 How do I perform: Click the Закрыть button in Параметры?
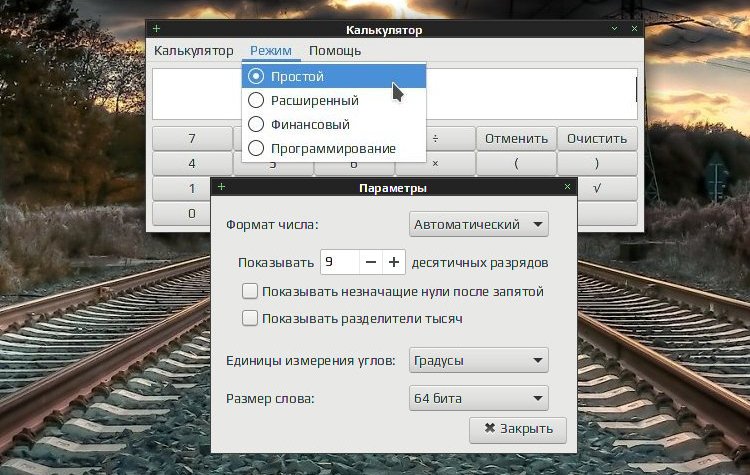click(x=518, y=429)
